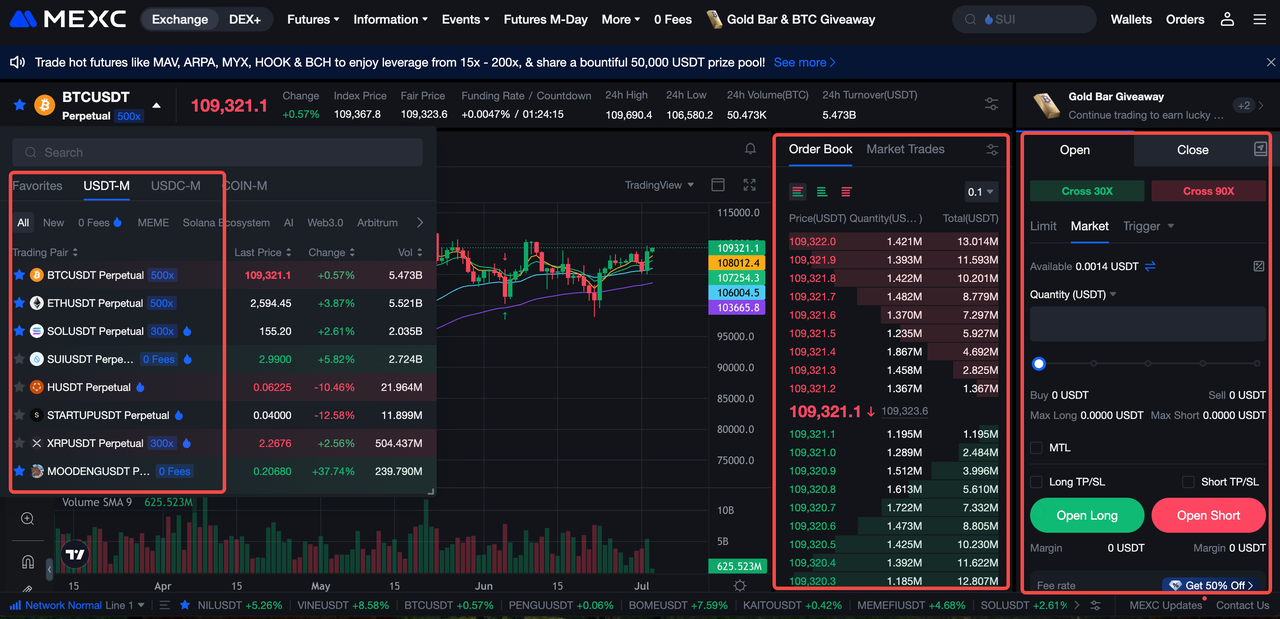
Task: Click the announcement speaker icon in the banner
Action: 17,62
